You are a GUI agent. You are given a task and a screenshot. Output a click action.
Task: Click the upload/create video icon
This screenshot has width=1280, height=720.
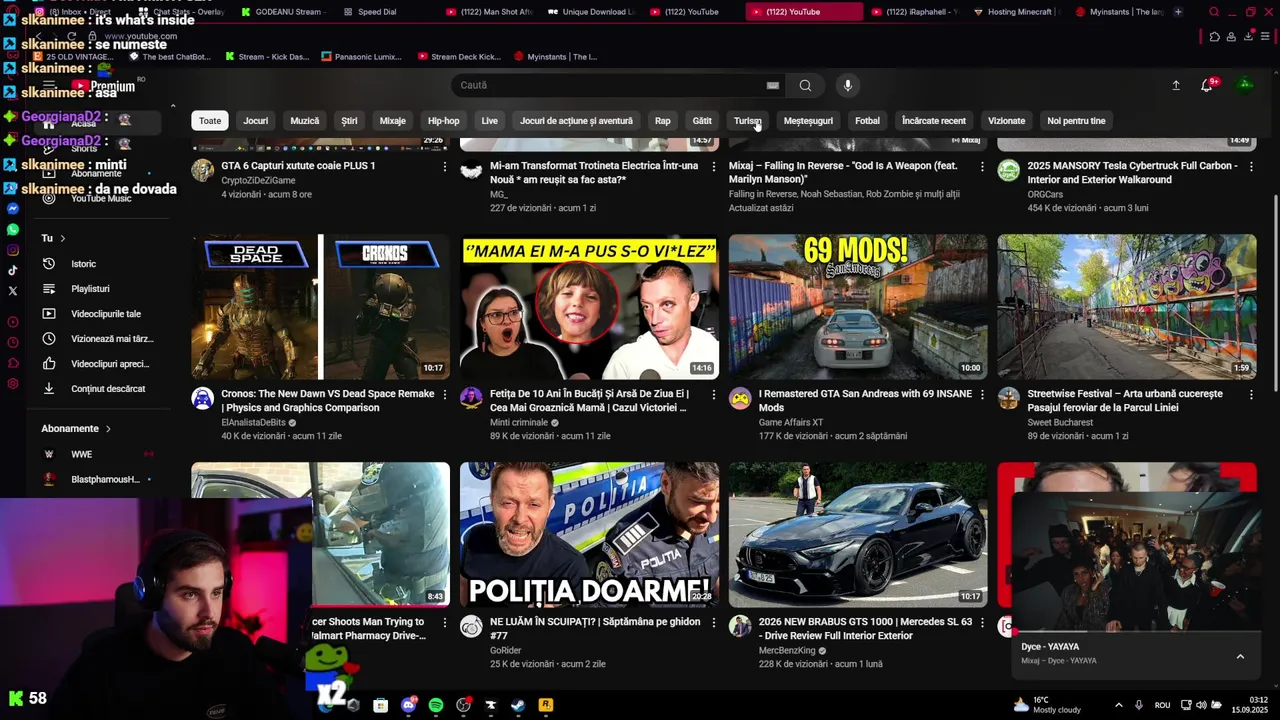[x=1176, y=85]
